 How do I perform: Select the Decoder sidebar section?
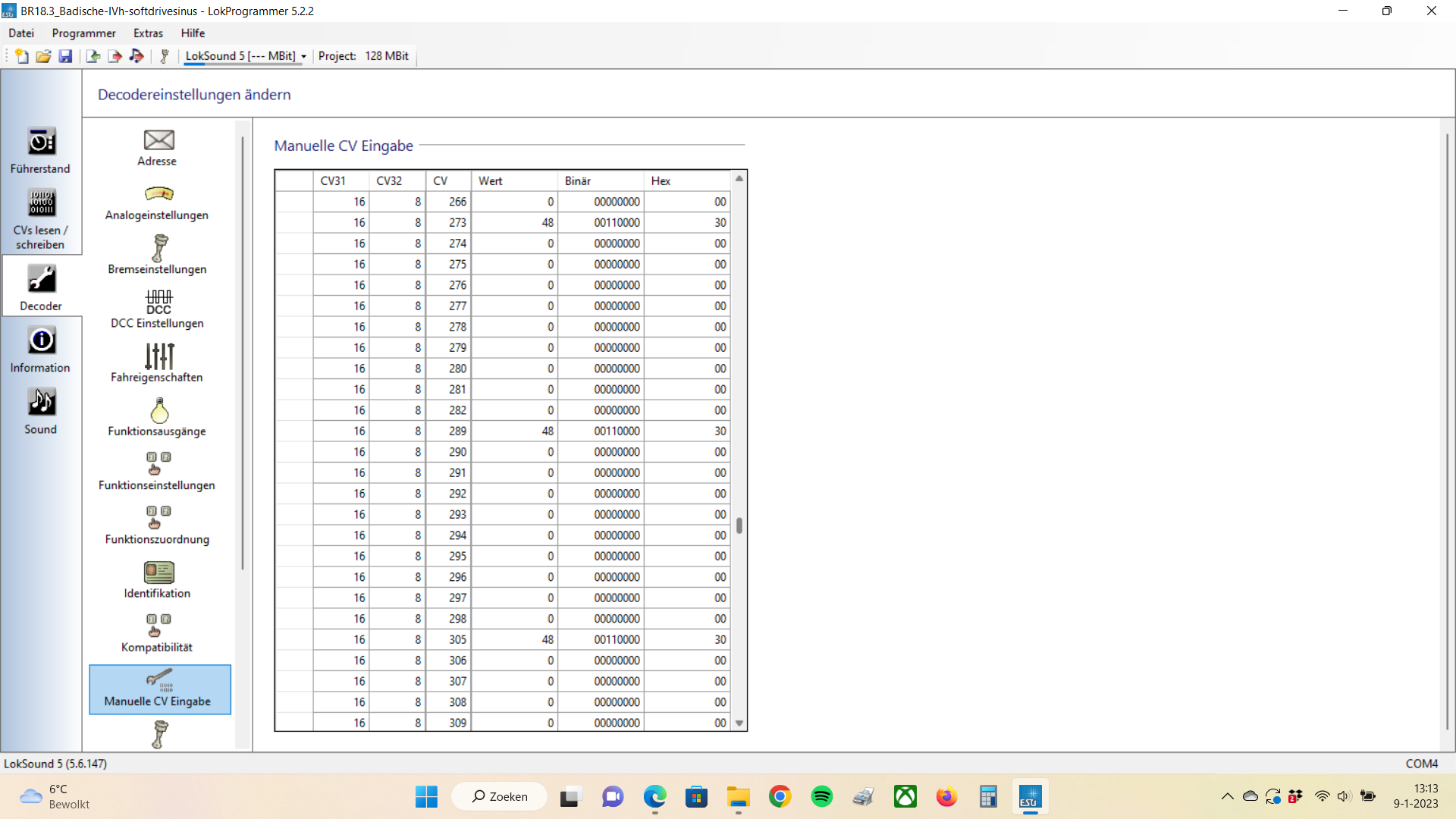point(41,287)
